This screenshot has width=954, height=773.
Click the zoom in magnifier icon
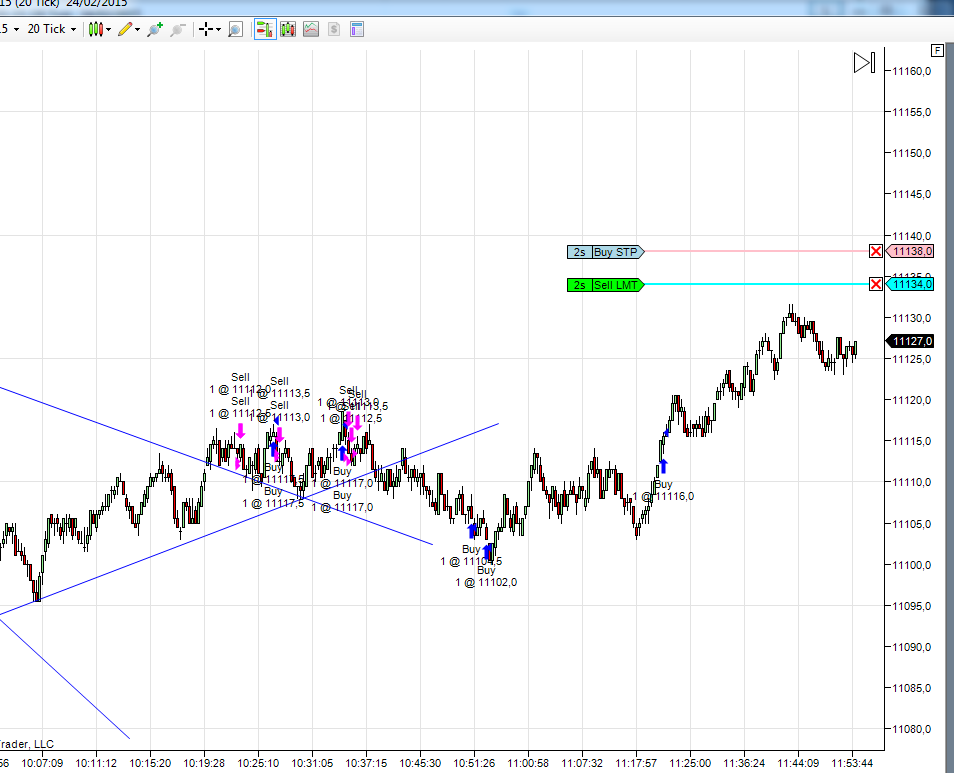click(155, 29)
